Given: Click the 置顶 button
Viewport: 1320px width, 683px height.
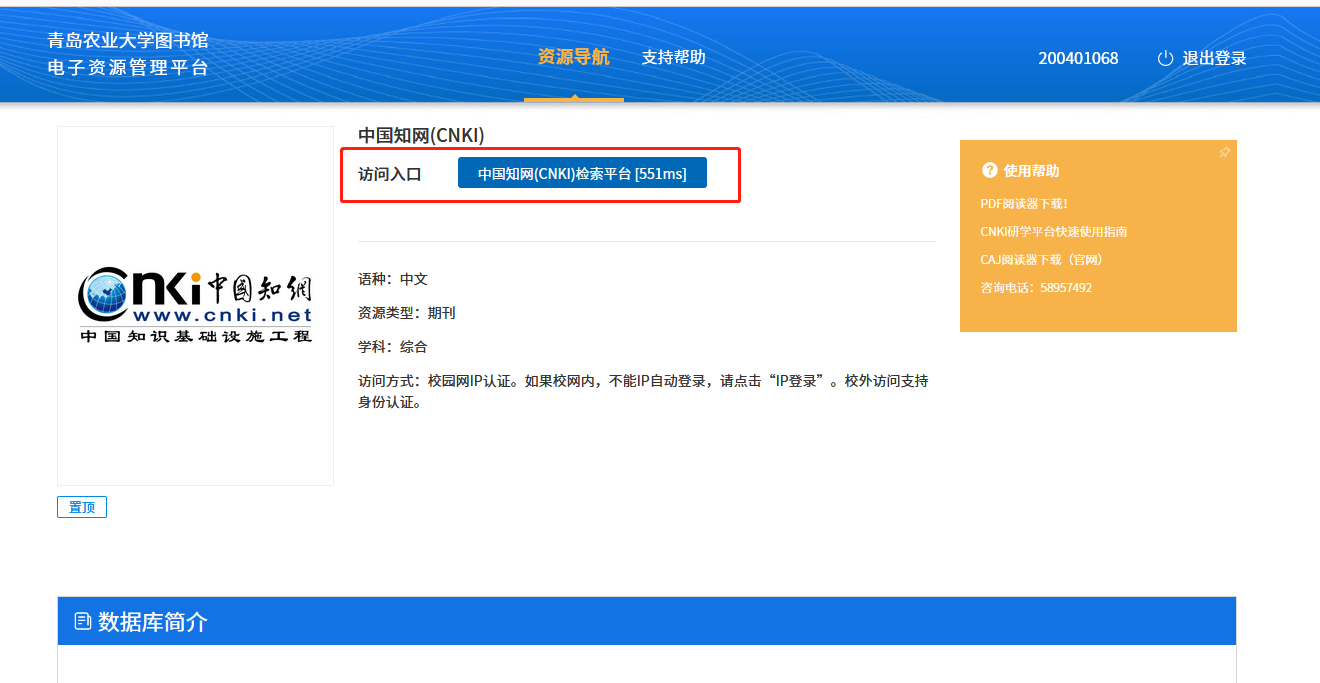Looking at the screenshot, I should point(82,507).
